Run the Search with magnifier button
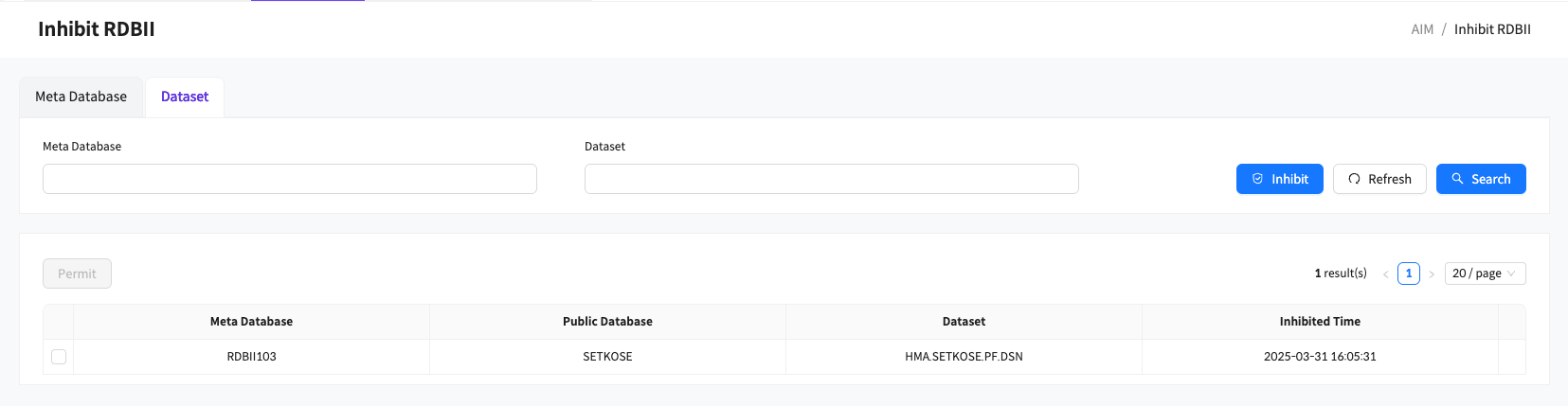1568x406 pixels. tap(1480, 179)
